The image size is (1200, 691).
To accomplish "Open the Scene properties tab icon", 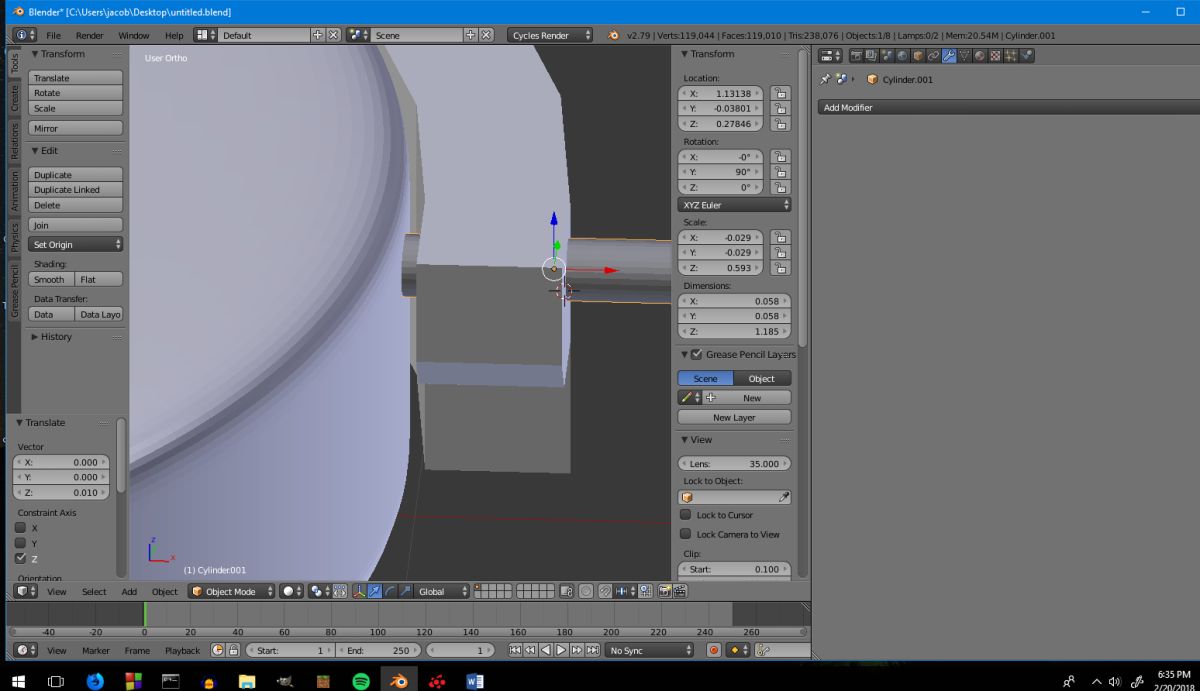I will pos(887,55).
